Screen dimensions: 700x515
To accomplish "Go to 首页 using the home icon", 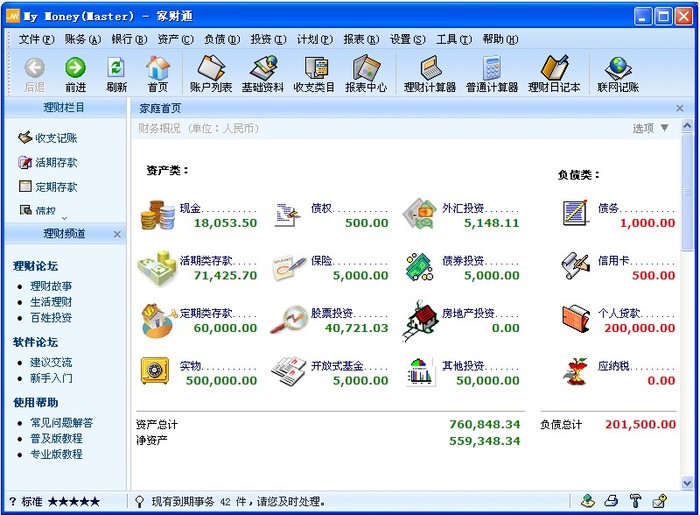I will tap(158, 74).
